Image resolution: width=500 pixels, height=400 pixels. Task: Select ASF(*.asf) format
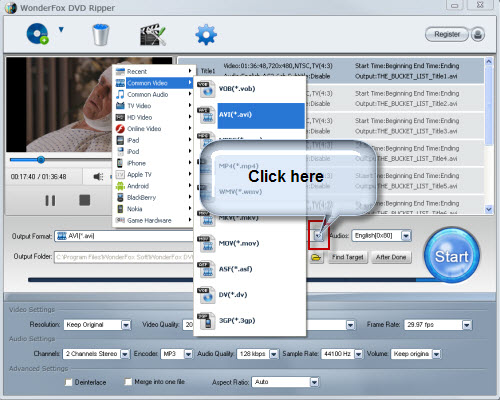(x=250, y=269)
